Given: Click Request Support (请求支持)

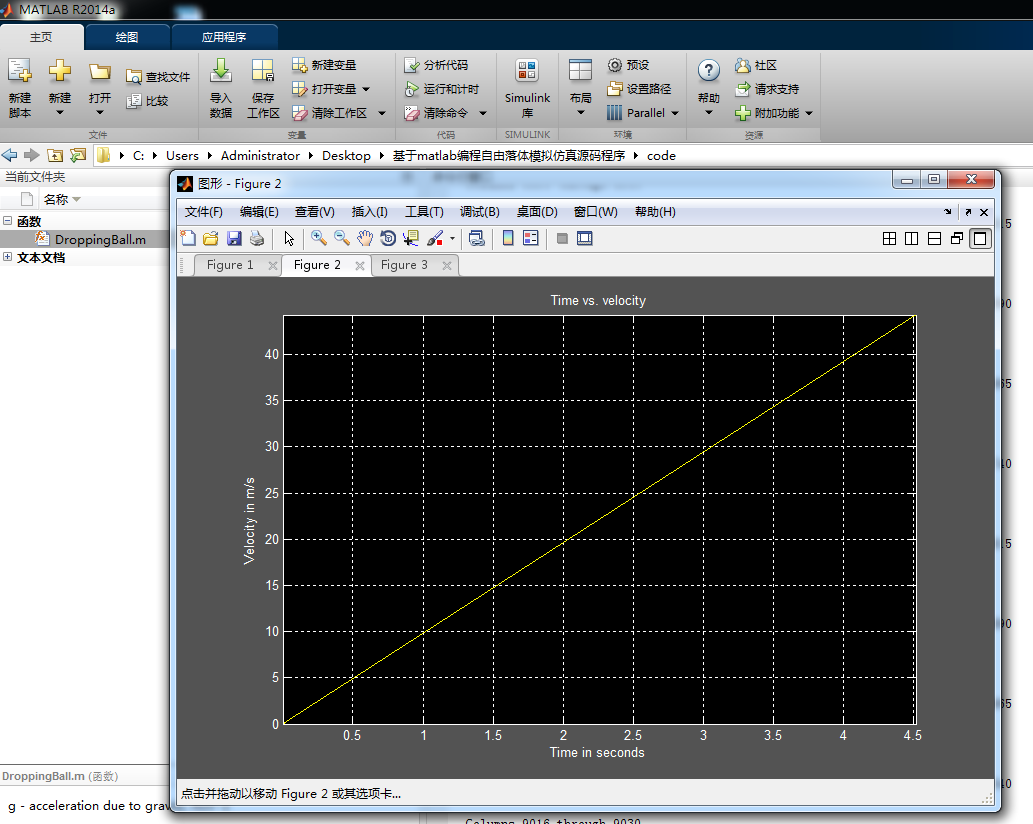Looking at the screenshot, I should click(x=768, y=89).
